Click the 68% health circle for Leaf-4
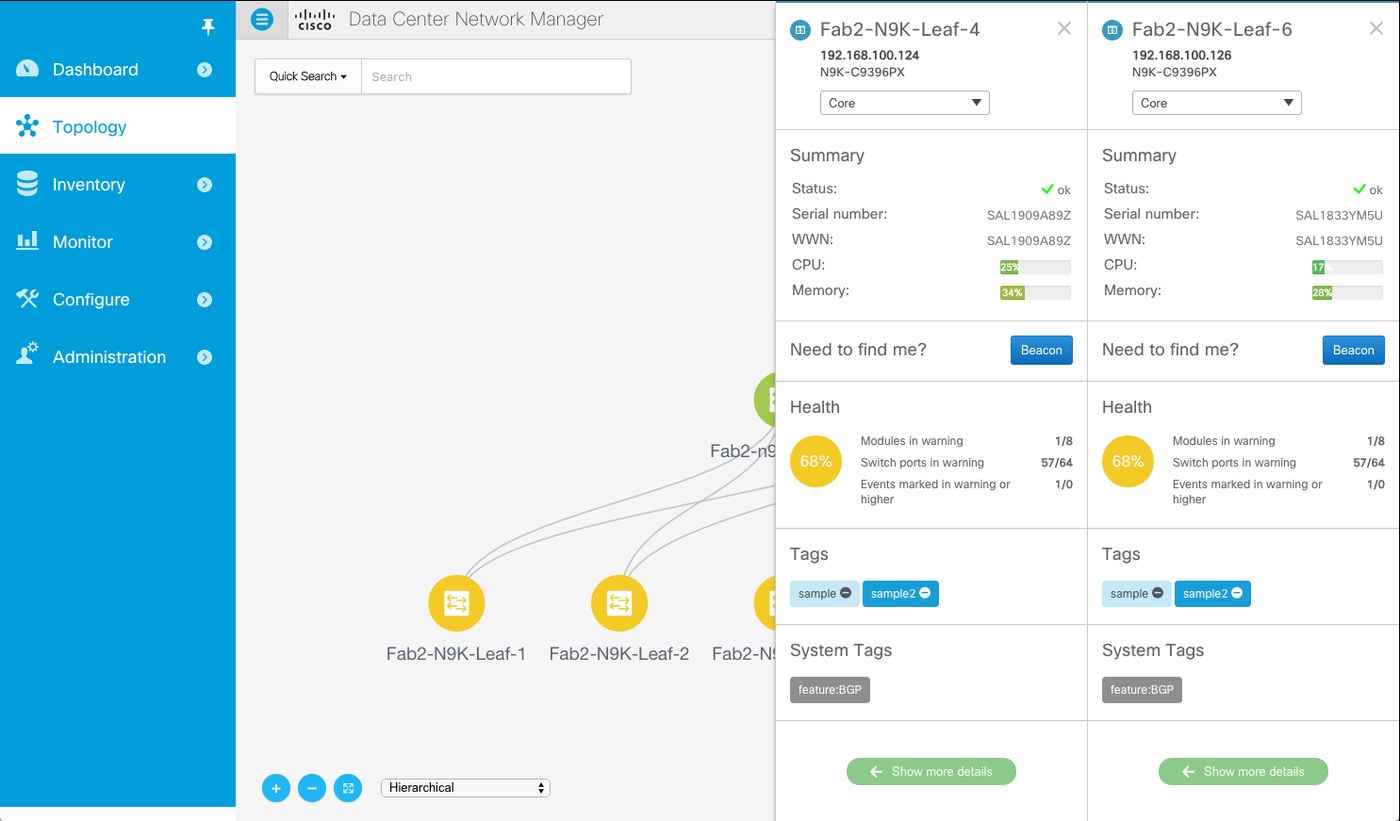Viewport: 1400px width, 821px height. click(x=816, y=462)
